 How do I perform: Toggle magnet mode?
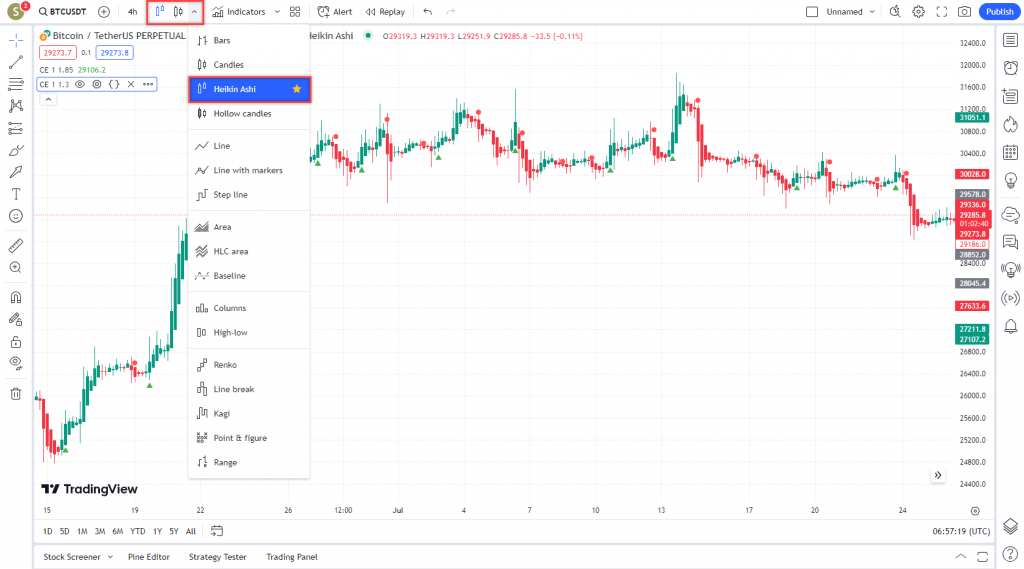(16, 297)
